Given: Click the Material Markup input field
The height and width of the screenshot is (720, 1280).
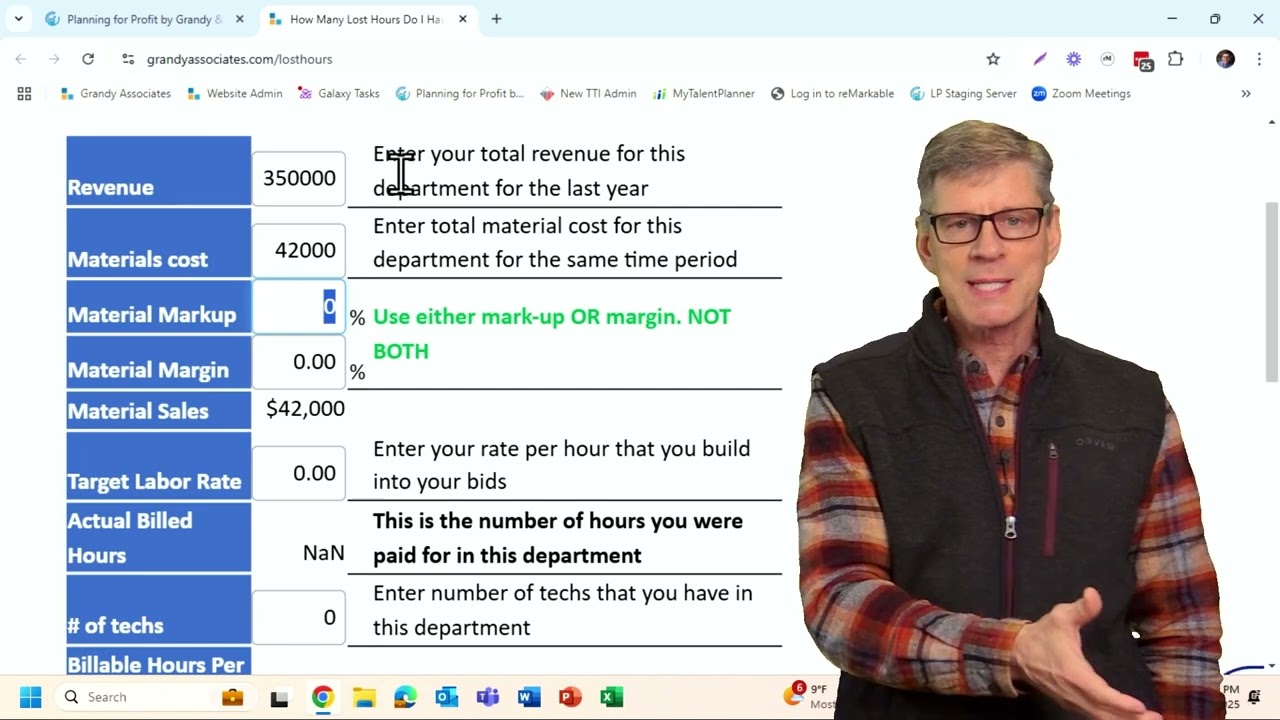Looking at the screenshot, I should [299, 307].
